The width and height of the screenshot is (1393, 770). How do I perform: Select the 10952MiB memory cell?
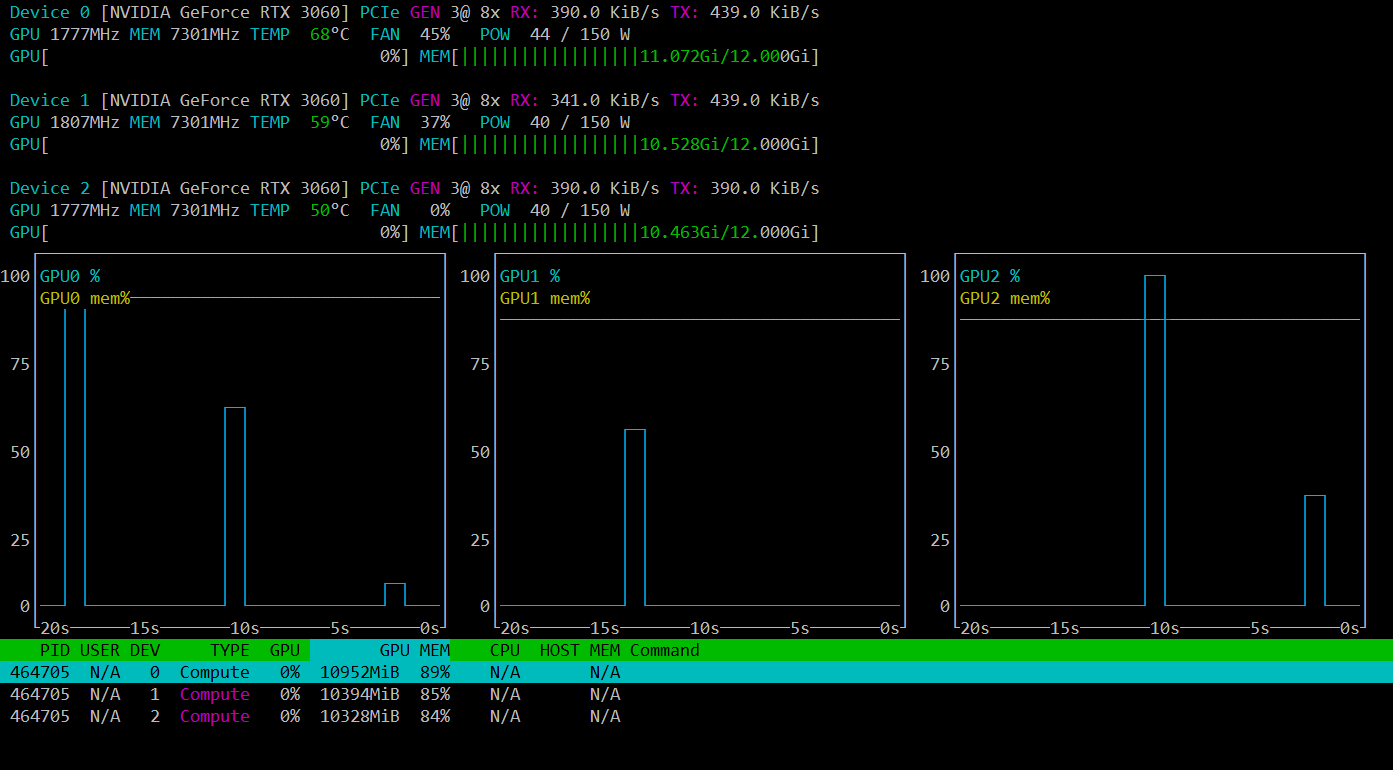click(x=360, y=672)
